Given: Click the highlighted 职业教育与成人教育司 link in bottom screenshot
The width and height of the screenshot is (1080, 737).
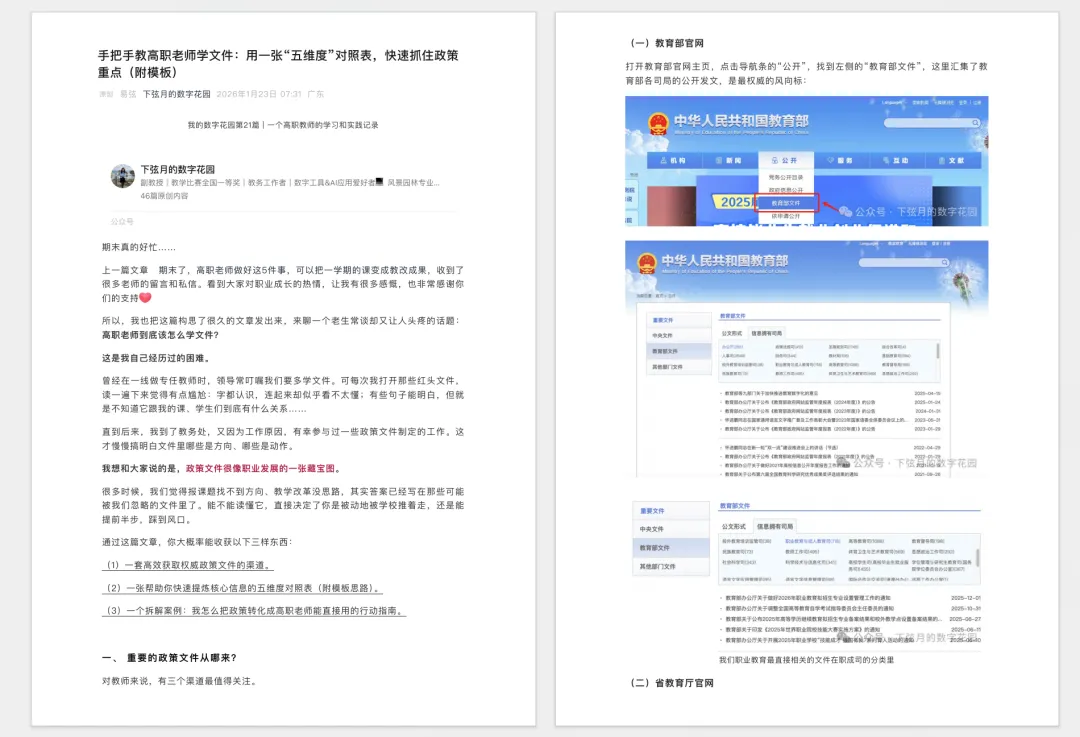Looking at the screenshot, I should click(812, 541).
